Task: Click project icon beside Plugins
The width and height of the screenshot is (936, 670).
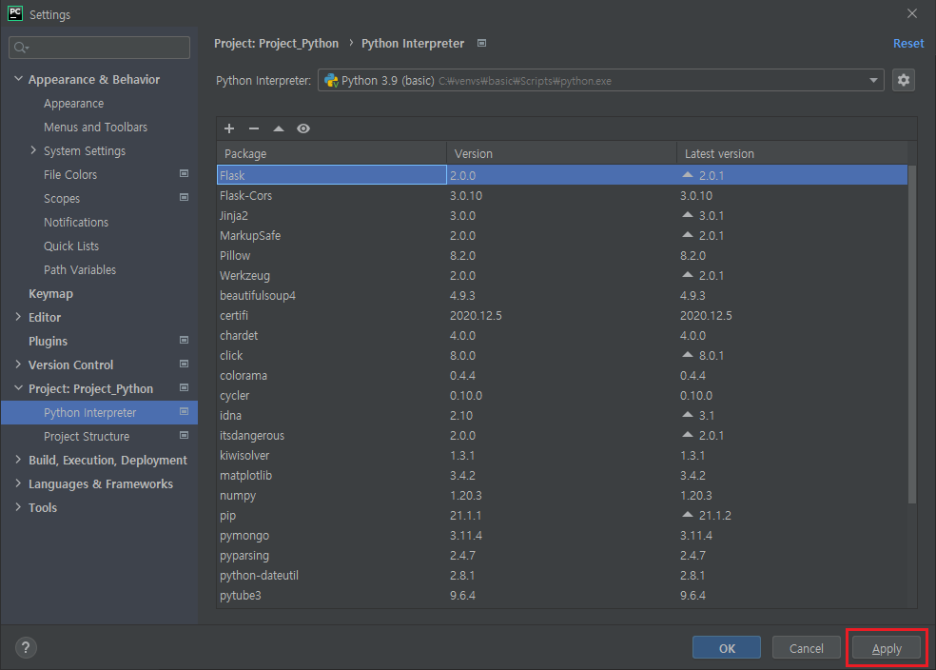Action: pos(184,340)
